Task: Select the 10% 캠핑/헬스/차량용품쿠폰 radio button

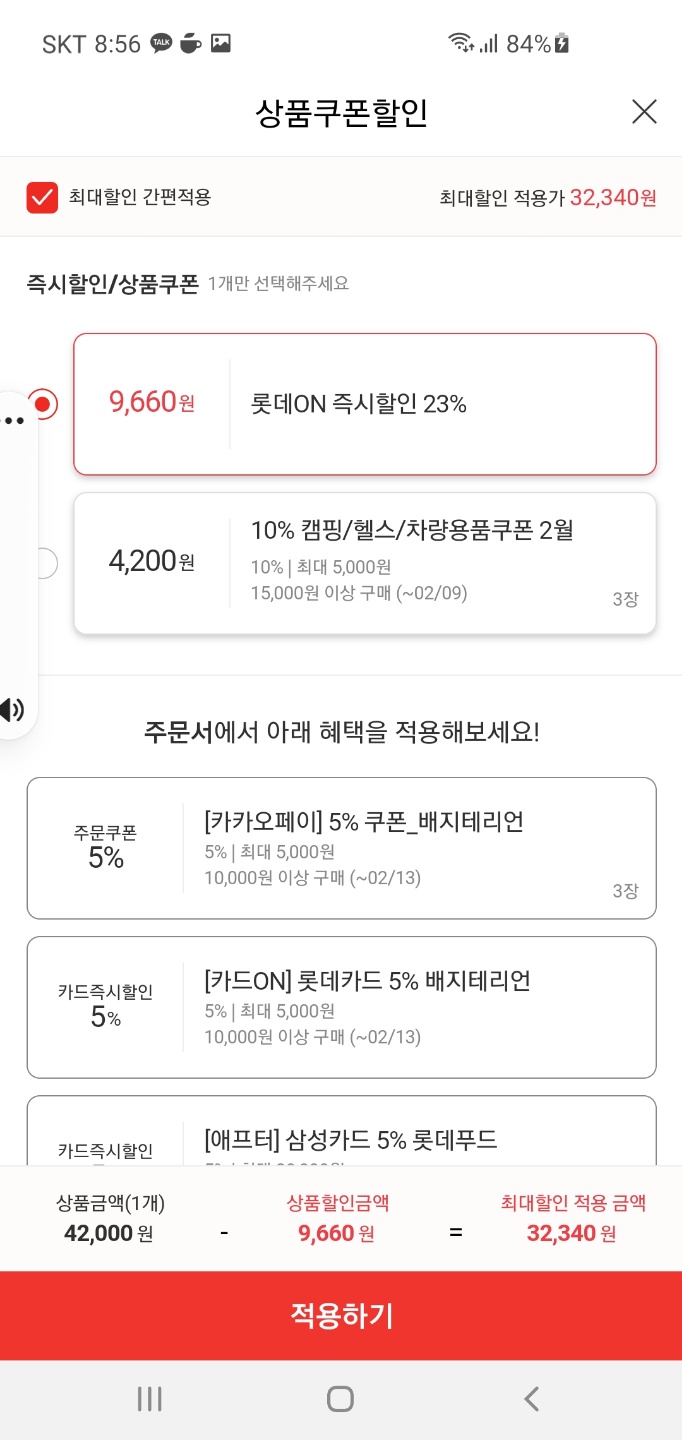Action: [x=45, y=563]
